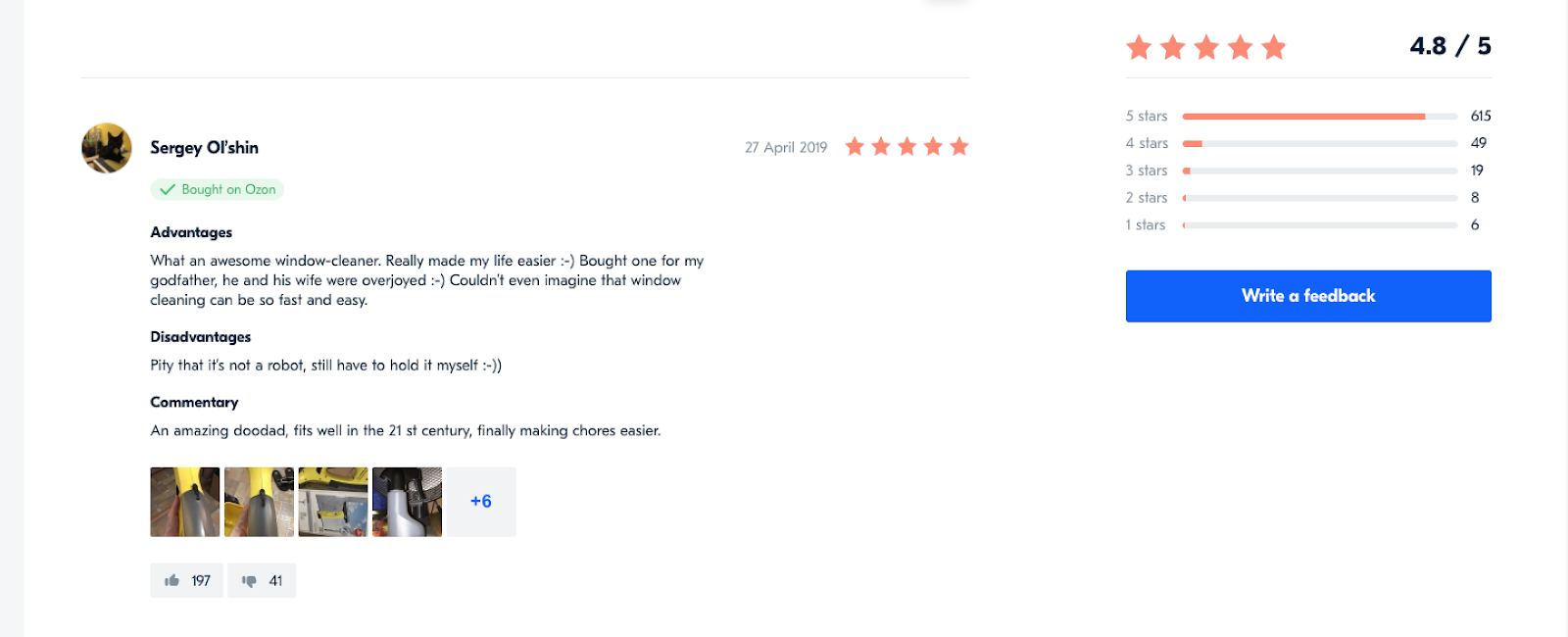The height and width of the screenshot is (637, 1568).
Task: Filter reviews by 5 stars bar
Action: tap(1308, 116)
